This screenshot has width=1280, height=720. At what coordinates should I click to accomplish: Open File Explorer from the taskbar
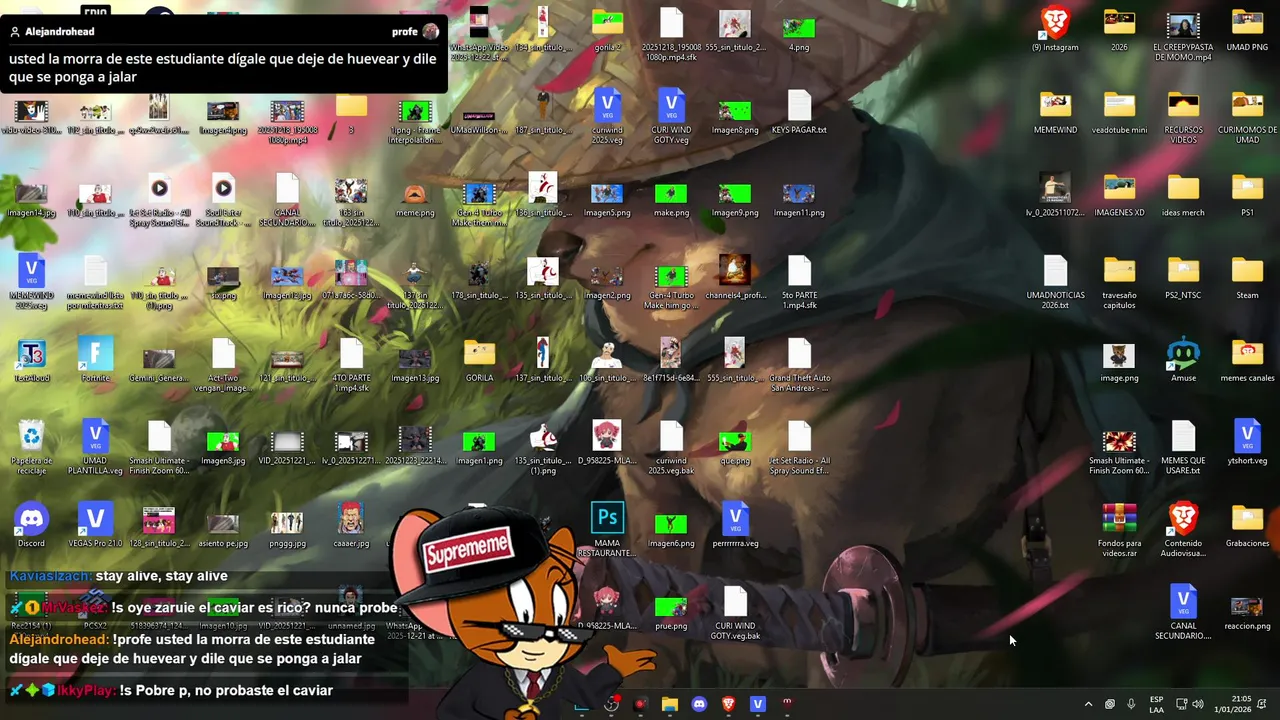670,704
